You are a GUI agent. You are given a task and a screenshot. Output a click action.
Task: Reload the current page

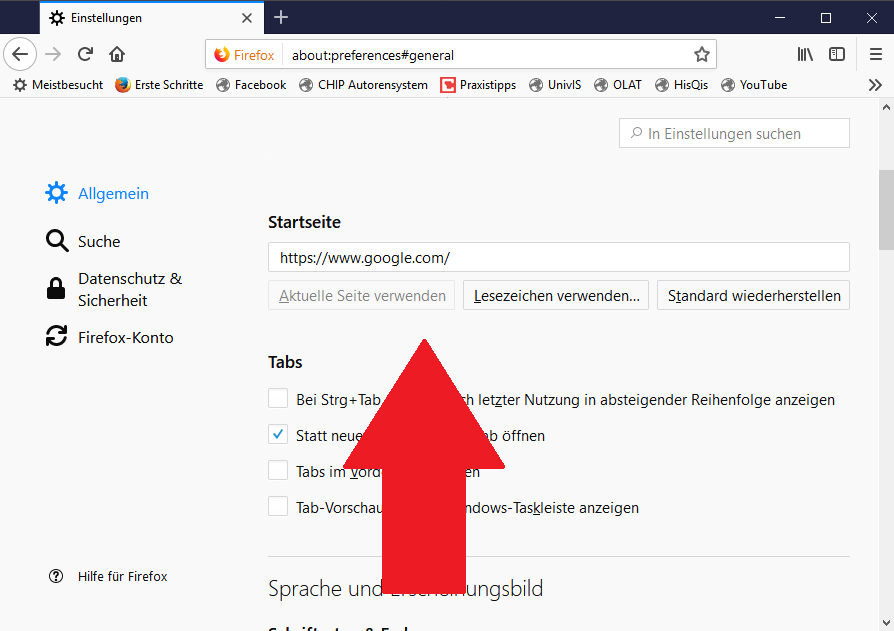(x=85, y=54)
